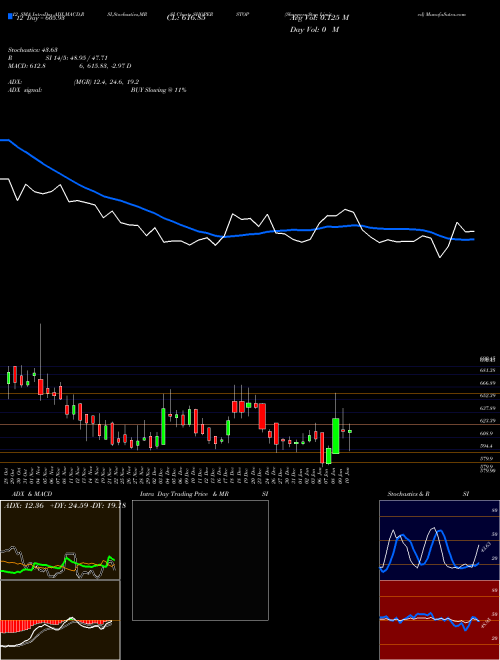Click the 'STOP' label in header row
The image size is (500, 660).
(x=242, y=14)
